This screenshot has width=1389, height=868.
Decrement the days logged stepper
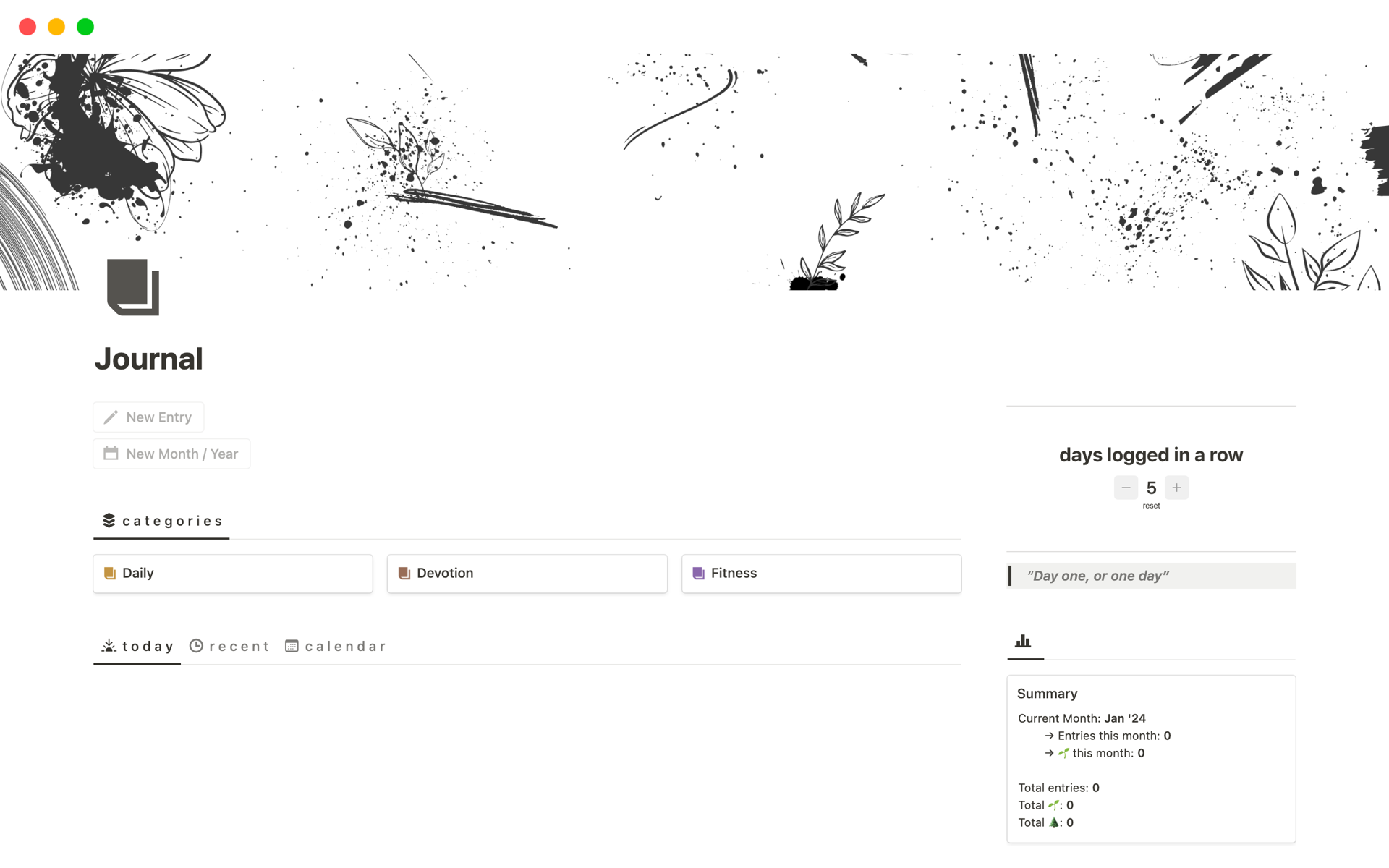[x=1125, y=487]
